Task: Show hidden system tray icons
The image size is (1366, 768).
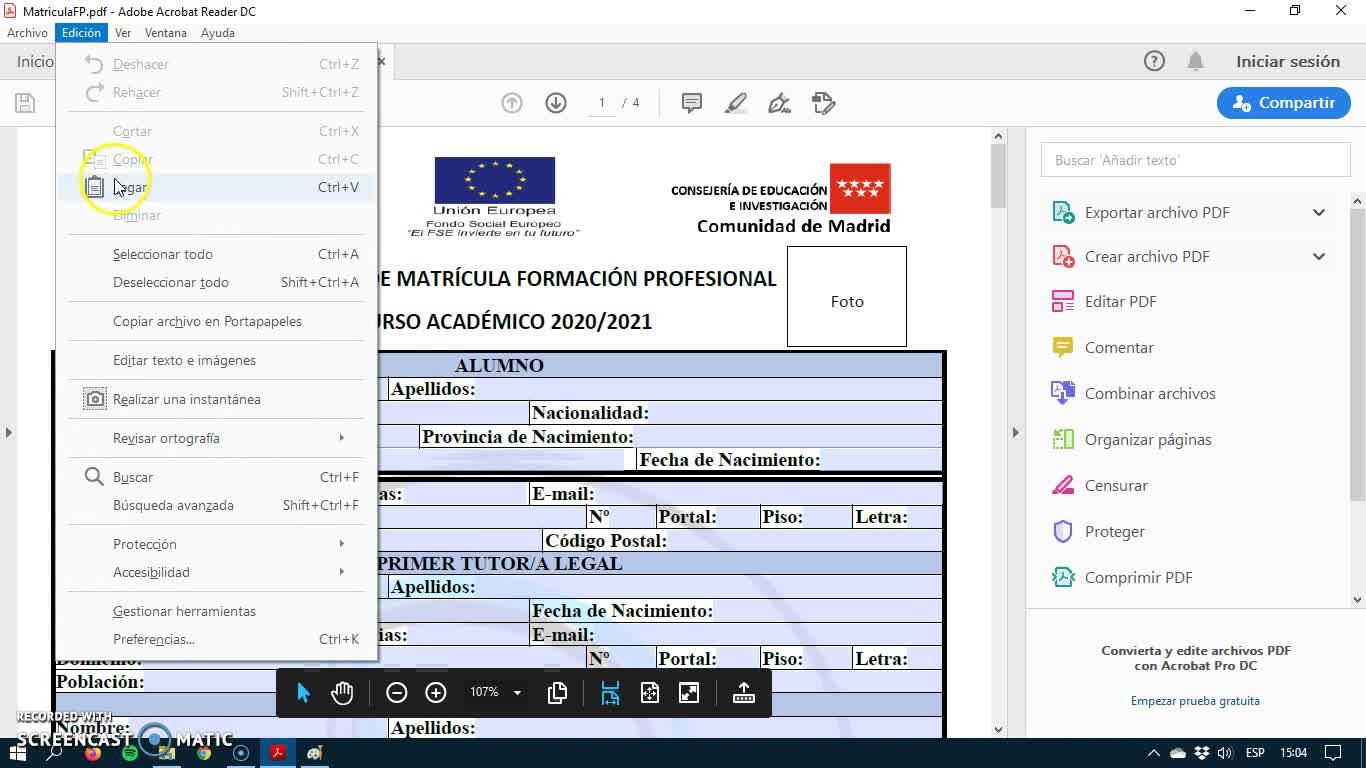Action: (x=1153, y=753)
